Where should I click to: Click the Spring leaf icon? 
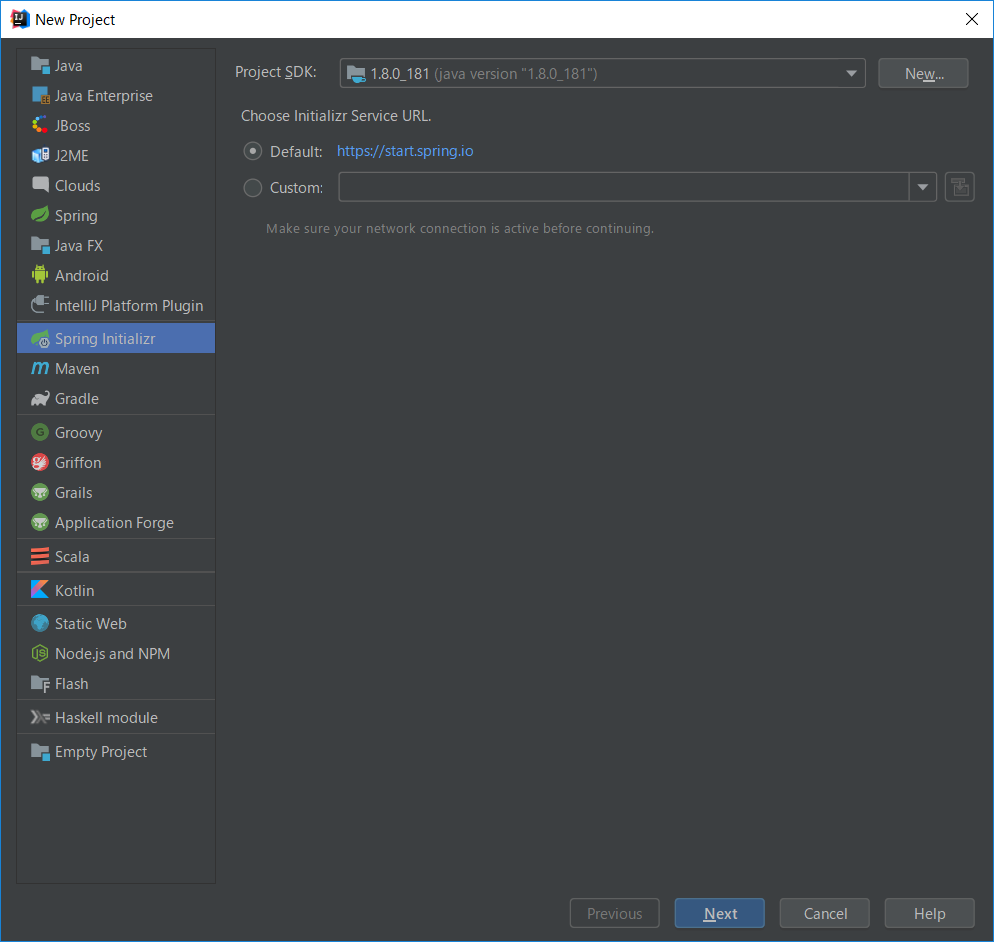[x=40, y=215]
